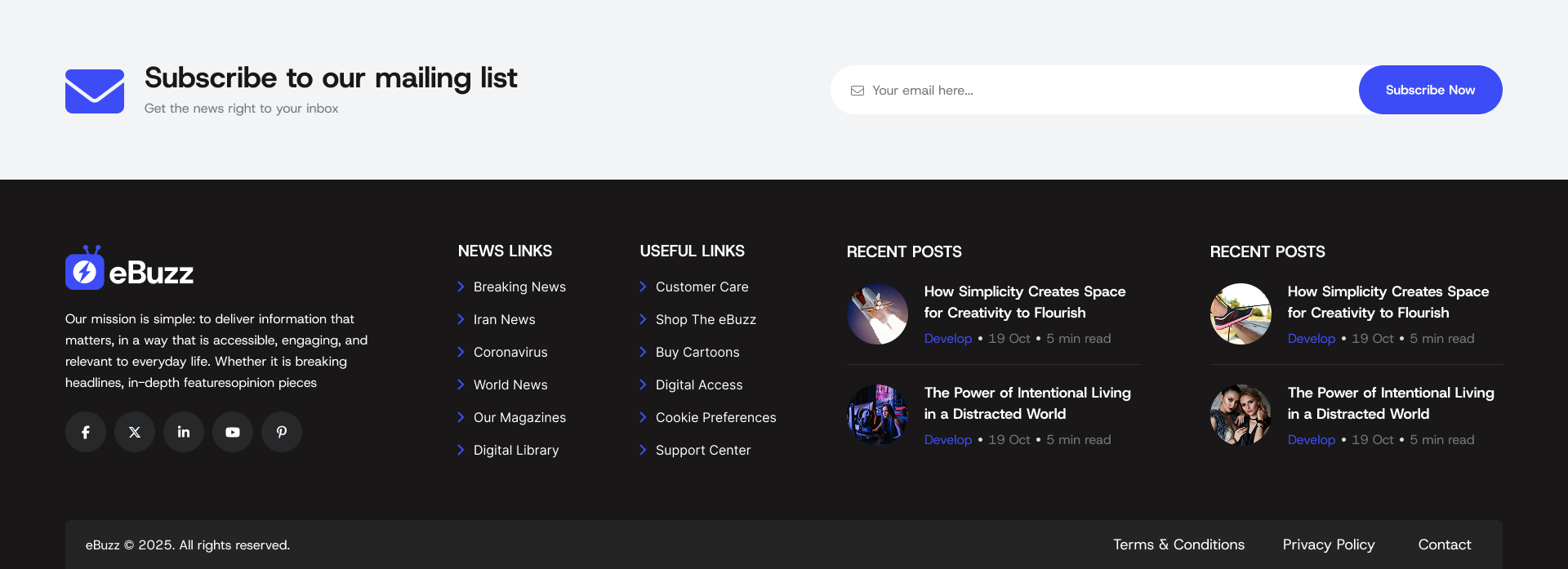Open the two women post thumbnail
Viewport: 1568px width, 569px height.
pyautogui.click(x=1241, y=416)
